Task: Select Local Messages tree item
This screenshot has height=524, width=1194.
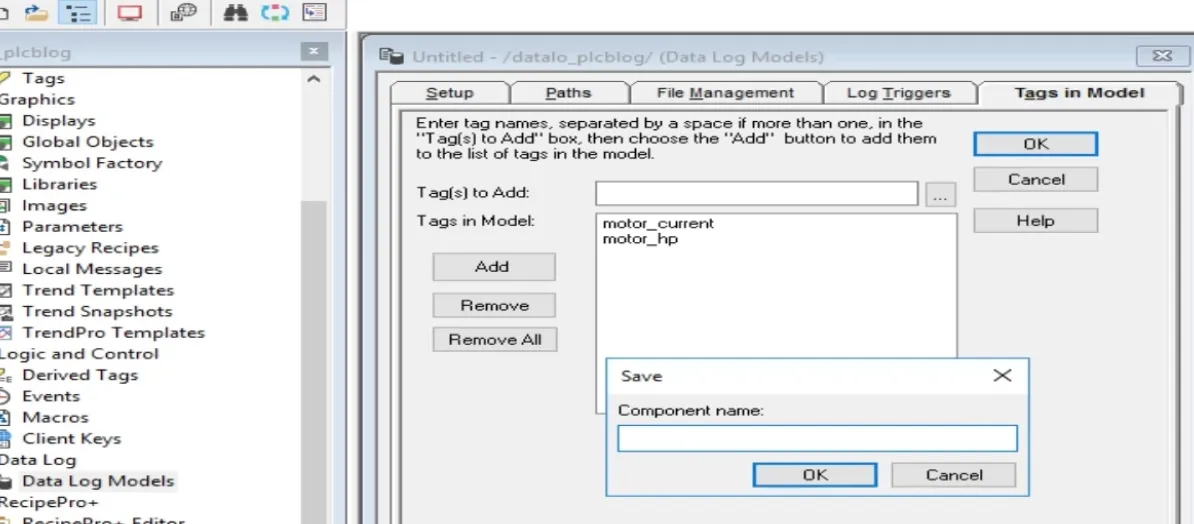Action: pos(92,270)
